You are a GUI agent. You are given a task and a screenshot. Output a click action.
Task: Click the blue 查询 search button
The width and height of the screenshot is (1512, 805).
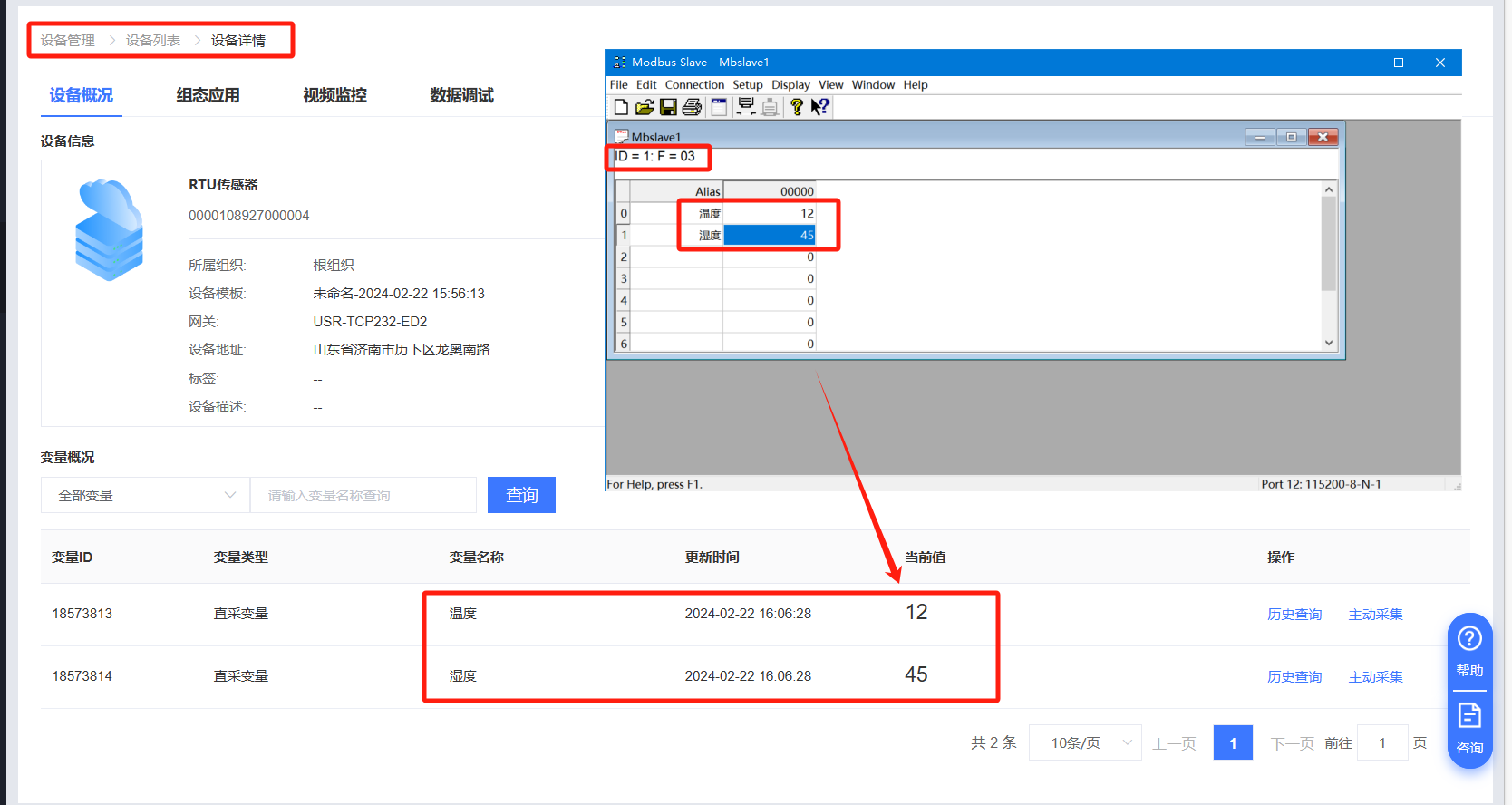click(521, 495)
